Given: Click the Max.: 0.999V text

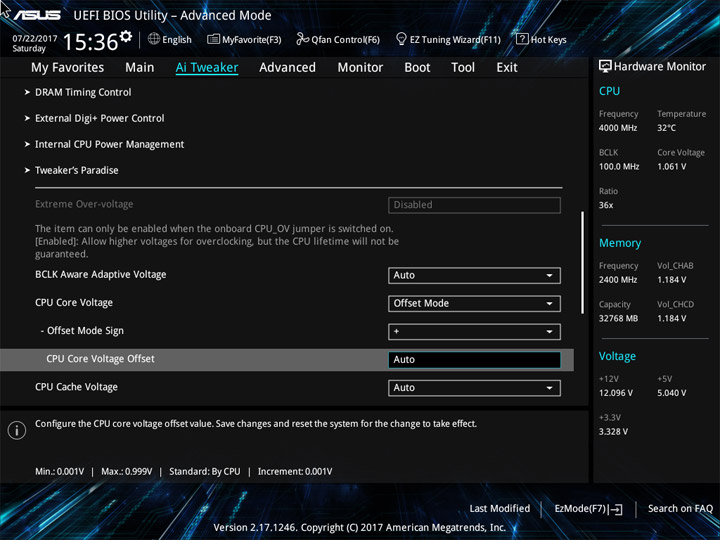Looking at the screenshot, I should click(126, 472).
